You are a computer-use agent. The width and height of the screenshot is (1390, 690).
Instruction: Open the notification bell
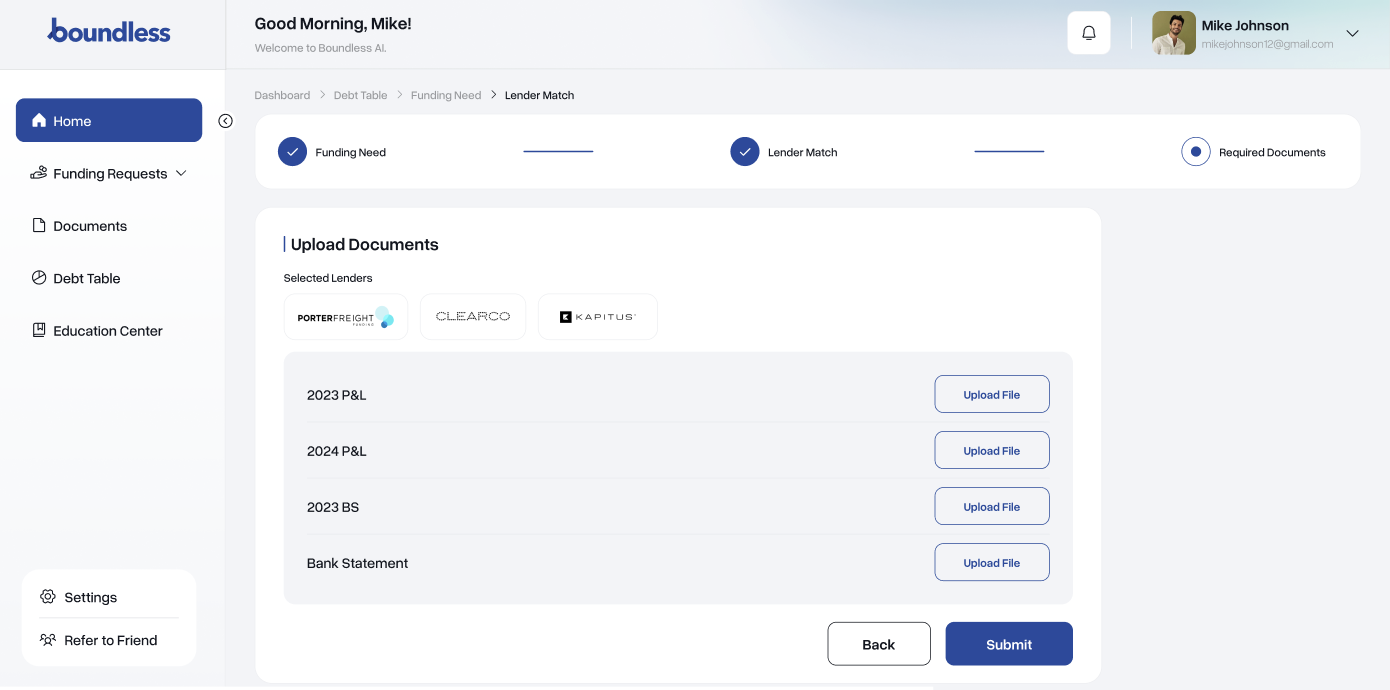(x=1088, y=32)
